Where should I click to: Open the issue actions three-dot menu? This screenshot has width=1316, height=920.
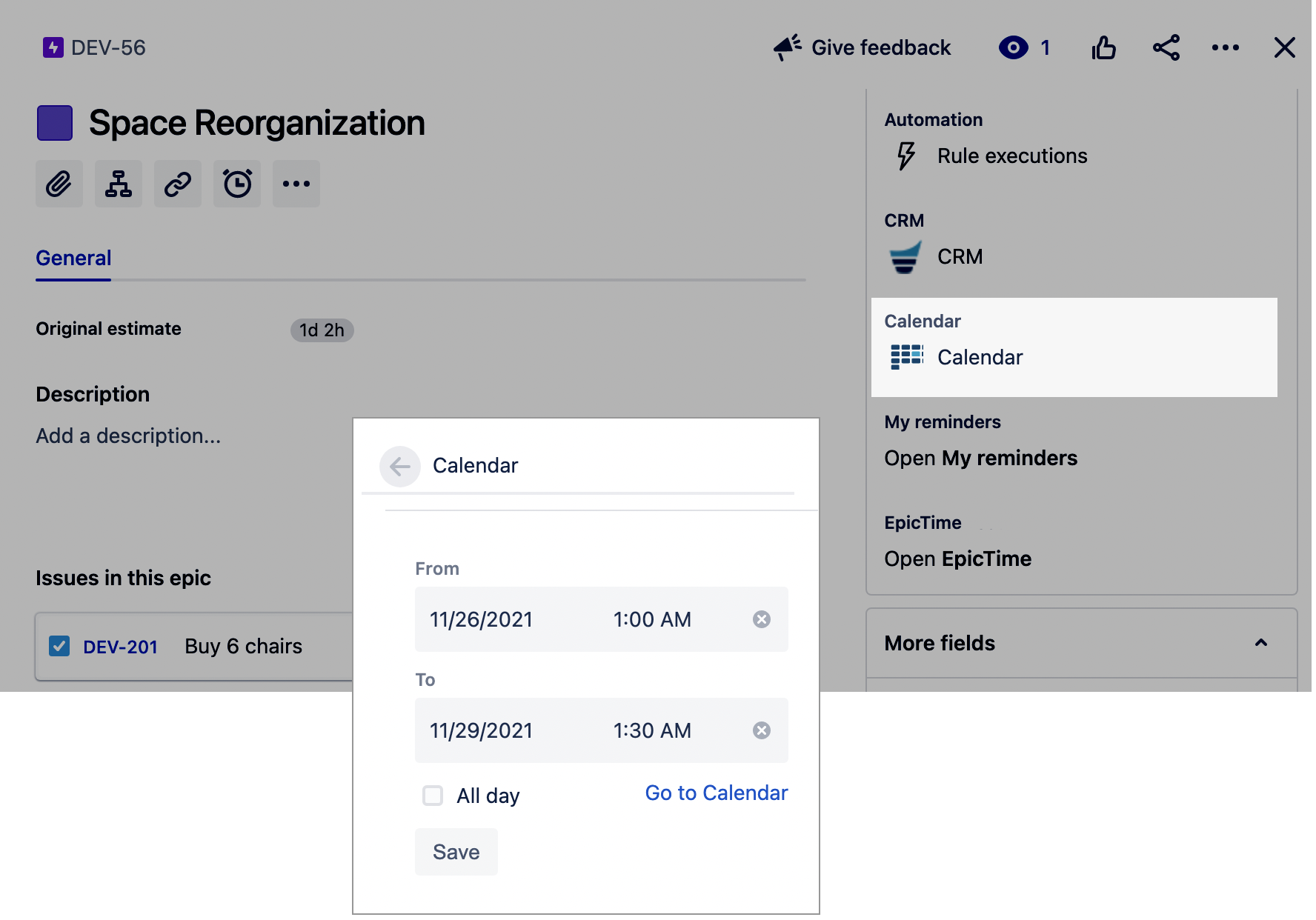point(1225,48)
